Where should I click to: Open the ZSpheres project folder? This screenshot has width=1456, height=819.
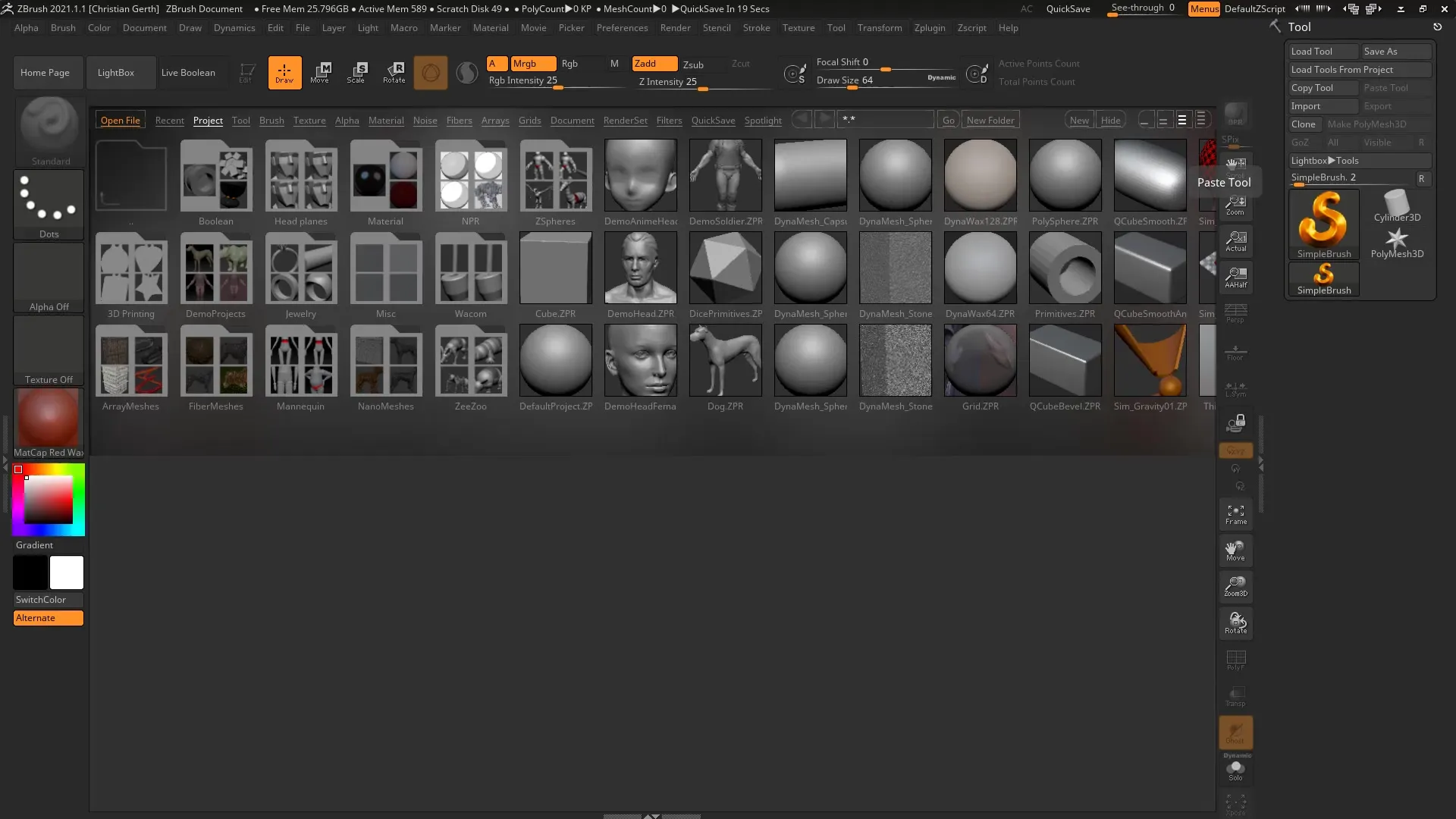pos(556,182)
